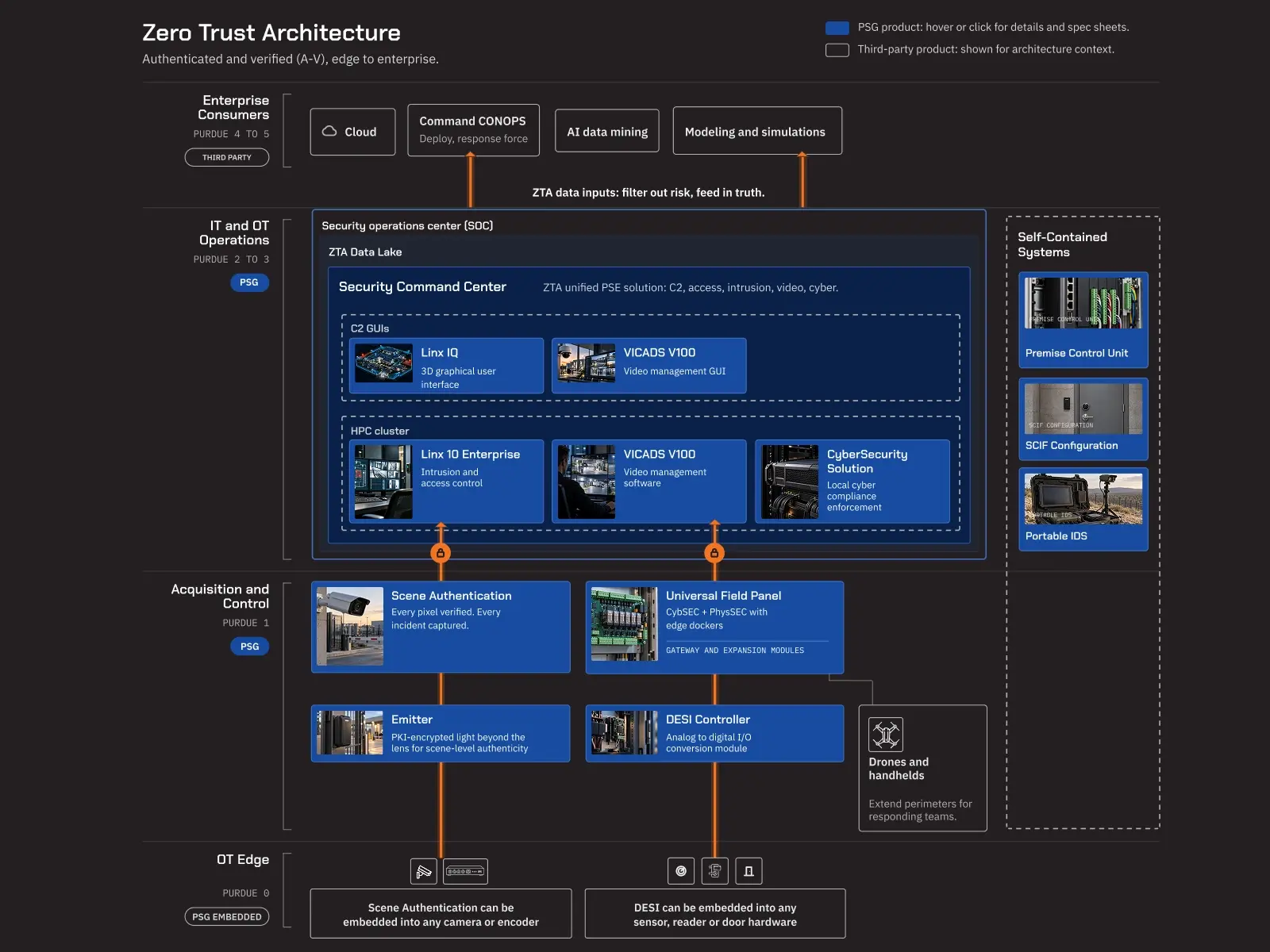
Task: Click the Cloud third-party box
Action: (x=352, y=132)
